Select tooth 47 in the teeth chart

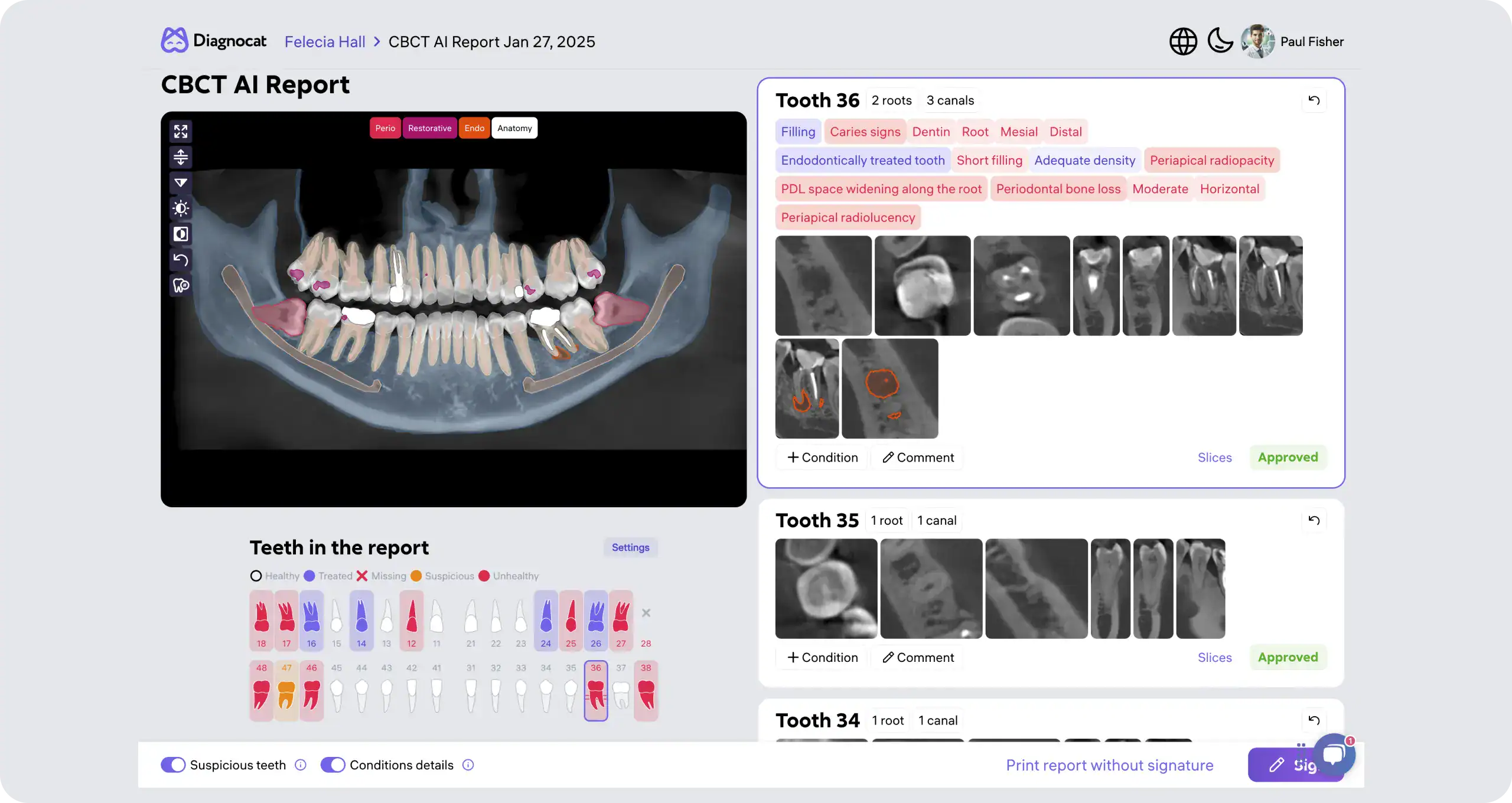point(286,690)
